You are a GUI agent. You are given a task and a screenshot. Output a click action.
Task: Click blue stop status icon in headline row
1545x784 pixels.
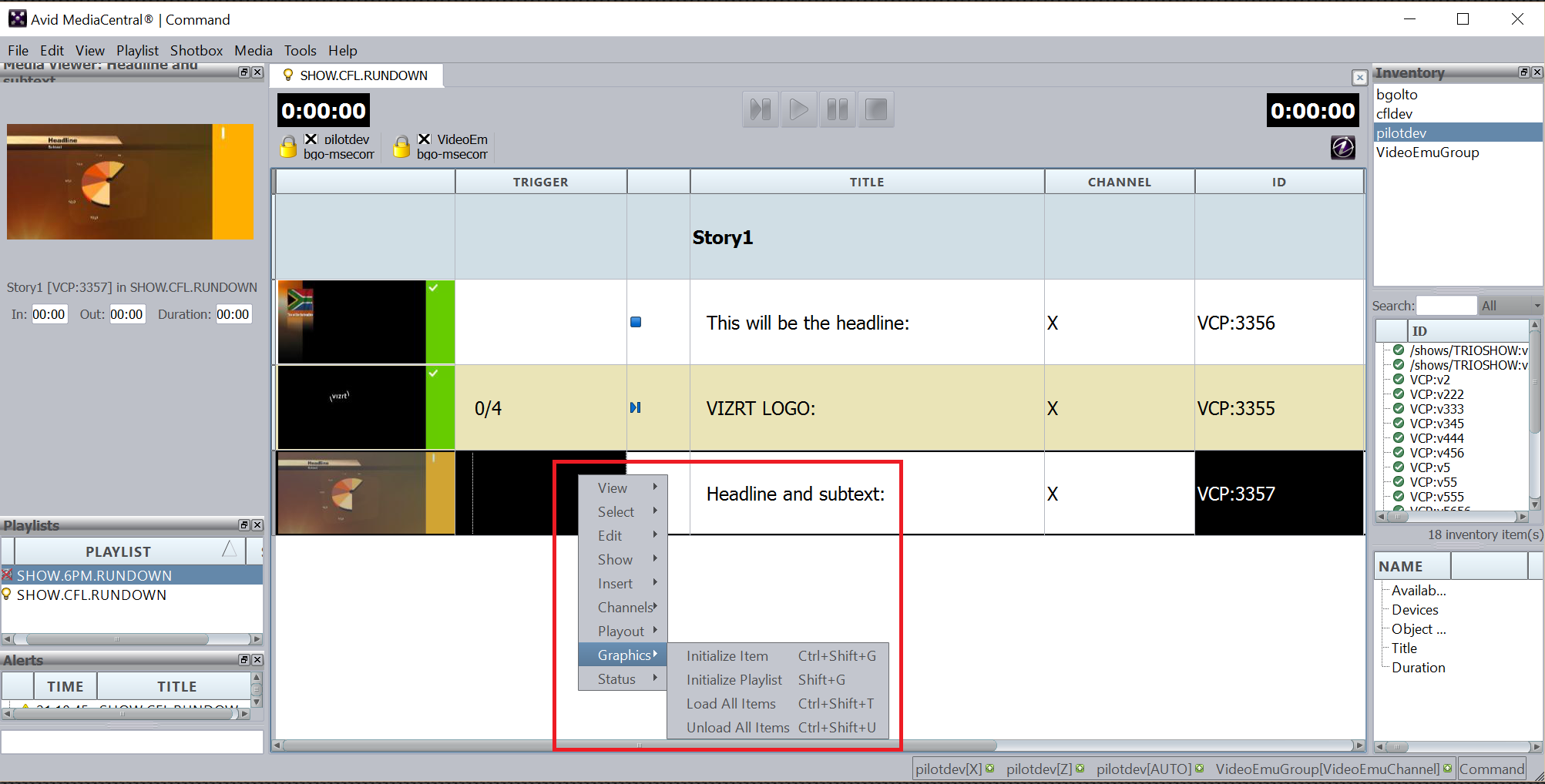[x=636, y=322]
